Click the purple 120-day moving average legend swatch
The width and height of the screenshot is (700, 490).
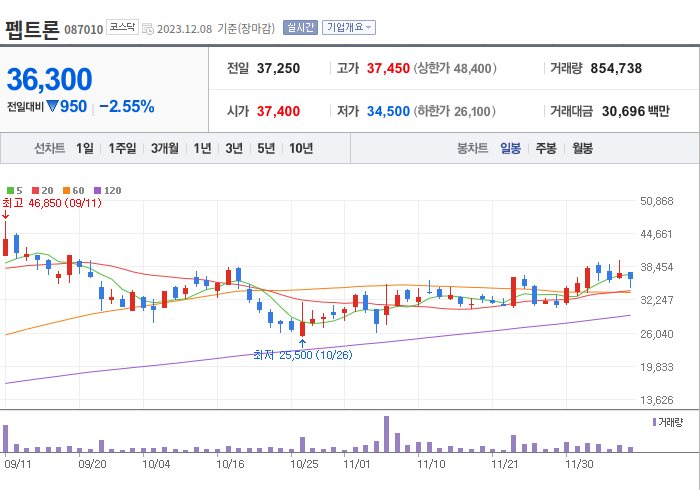pos(98,191)
